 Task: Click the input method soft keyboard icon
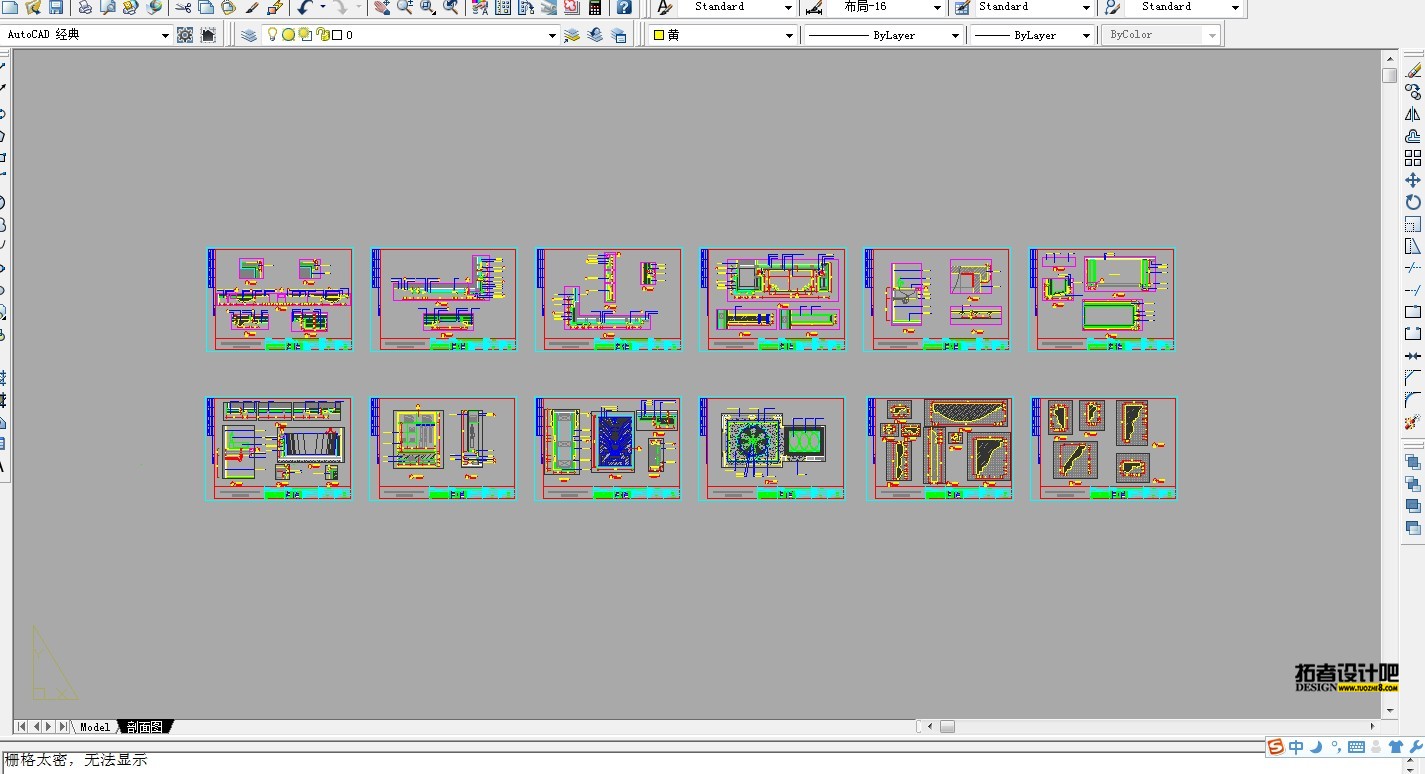[1357, 747]
